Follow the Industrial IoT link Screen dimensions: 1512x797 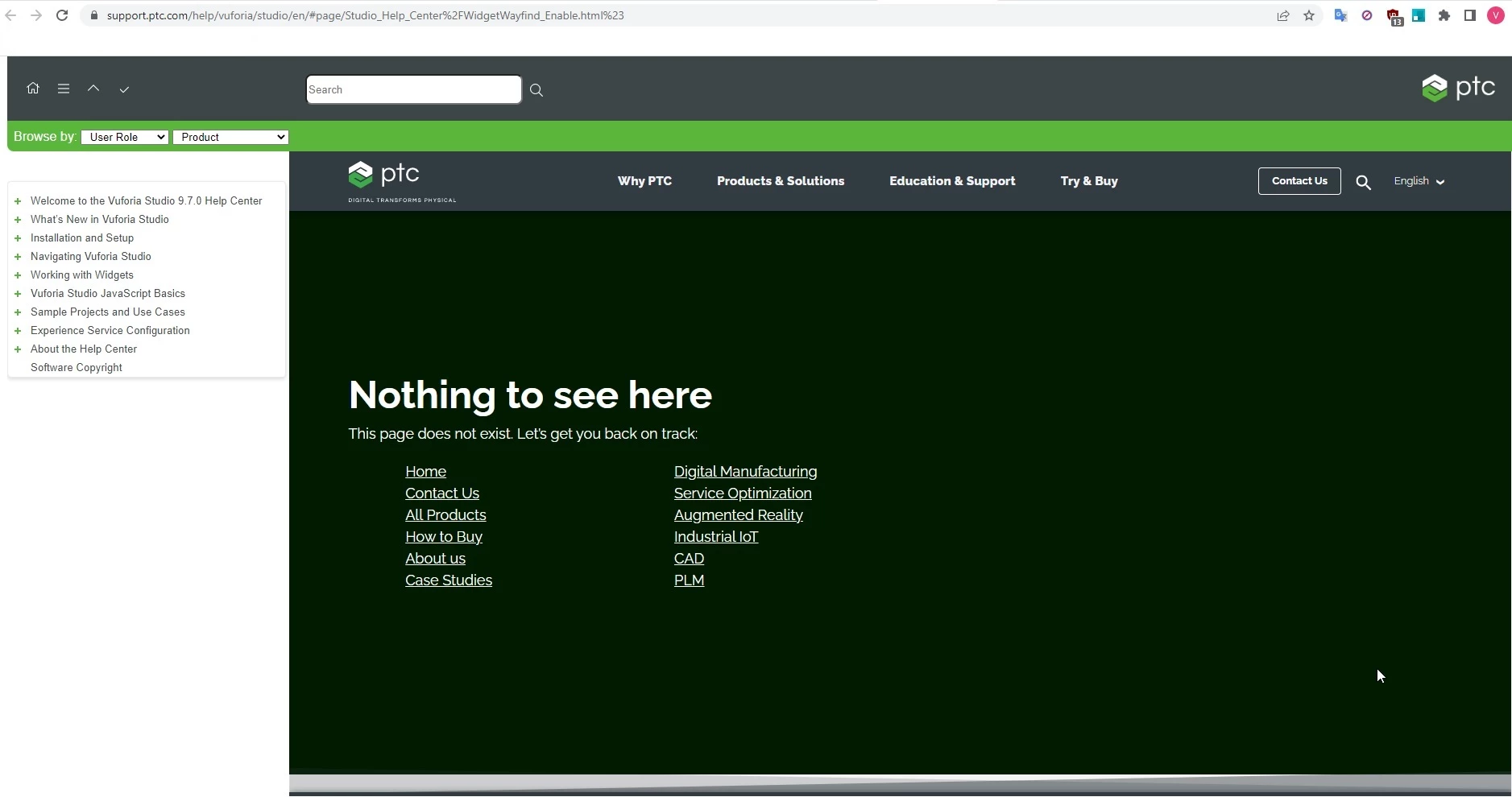click(716, 537)
